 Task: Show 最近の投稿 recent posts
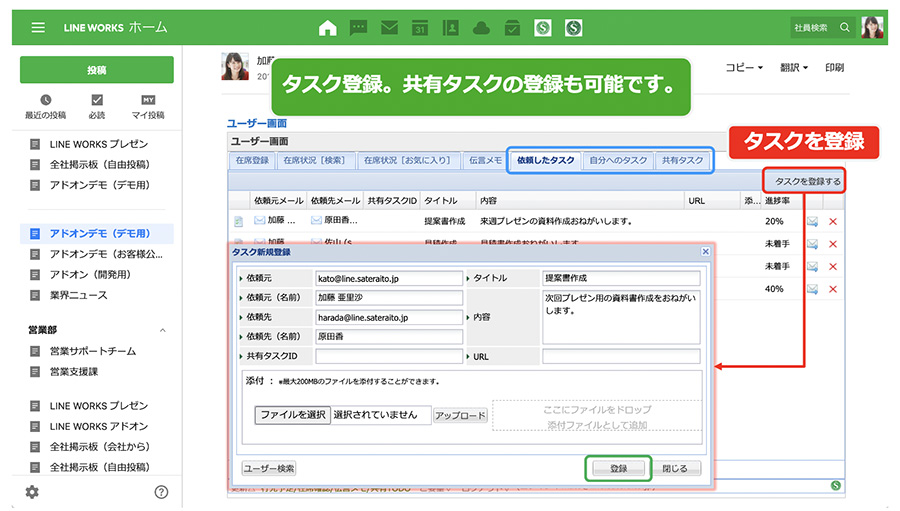point(45,107)
